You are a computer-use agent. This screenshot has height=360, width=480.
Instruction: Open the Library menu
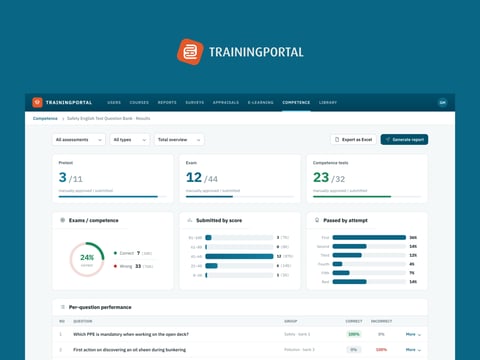point(328,102)
